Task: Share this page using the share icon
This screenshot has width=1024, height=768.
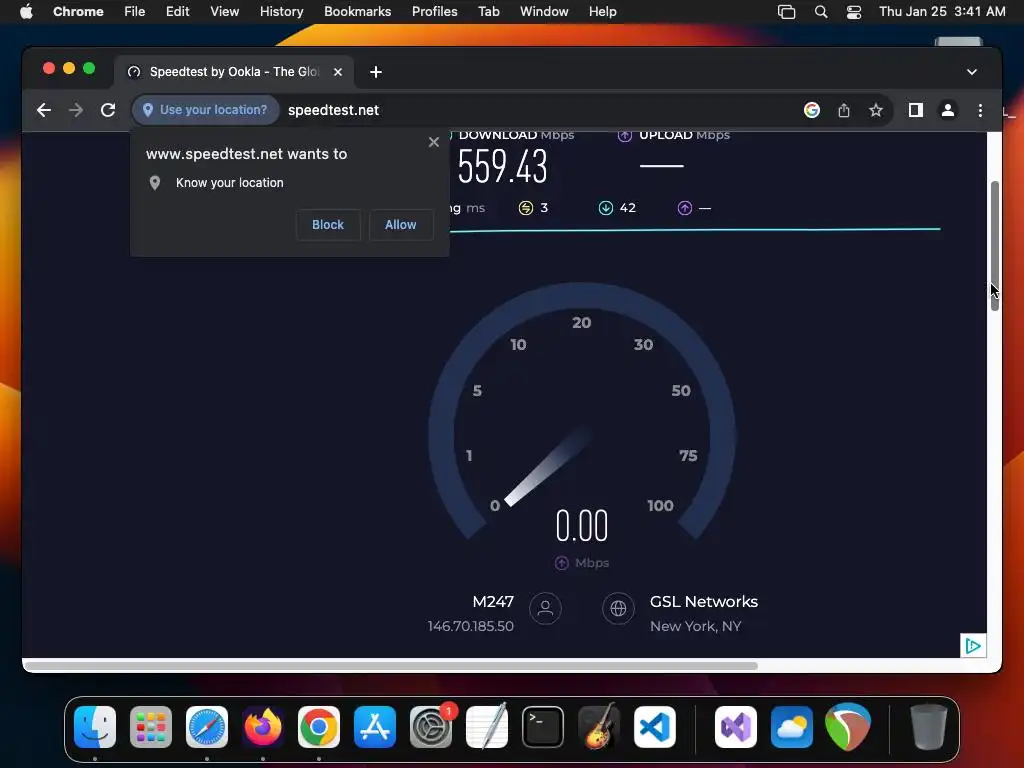Action: click(844, 110)
